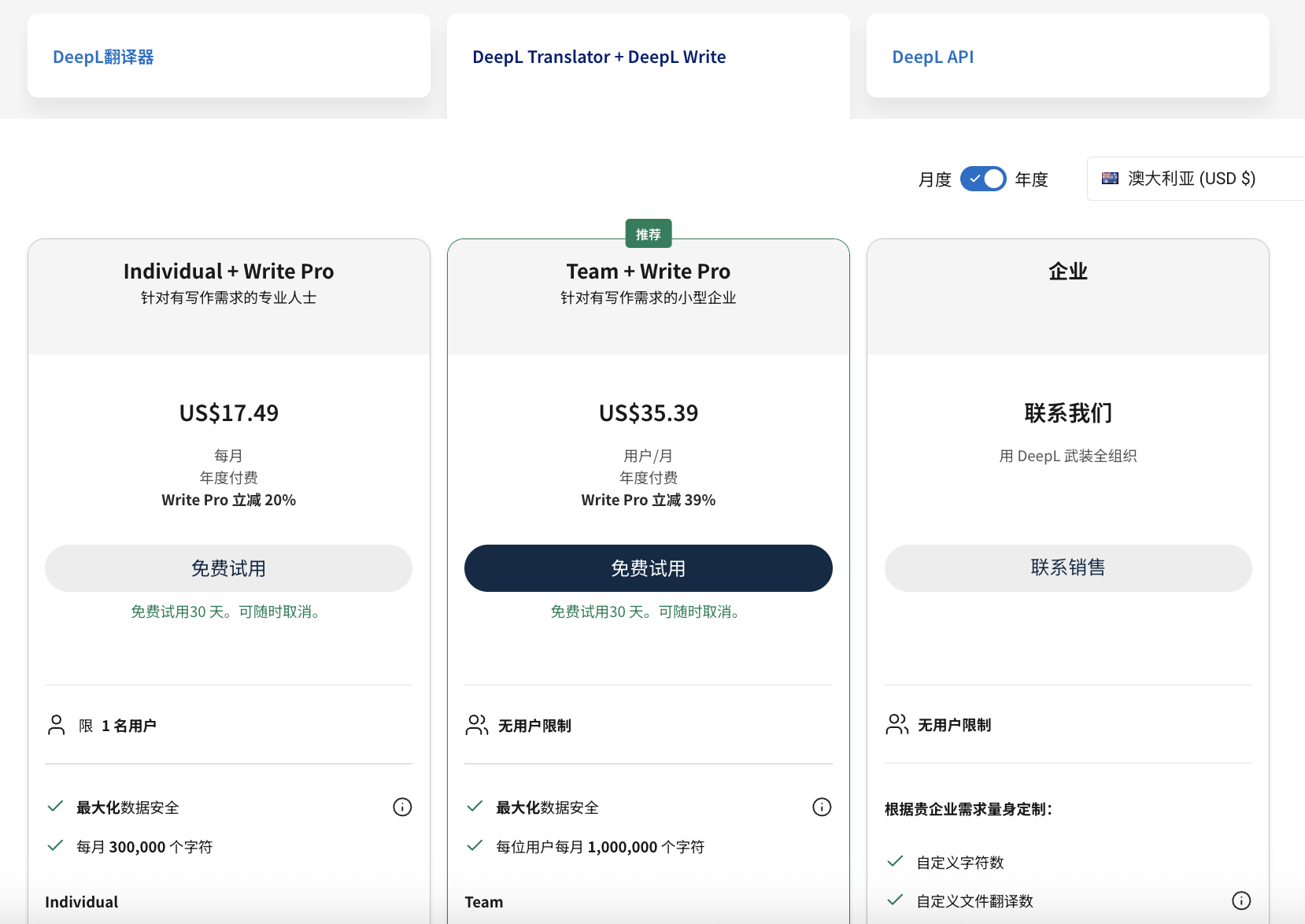1305x924 pixels.
Task: Open the 澳大利亚 (USD $) region dropdown
Action: click(x=1196, y=179)
